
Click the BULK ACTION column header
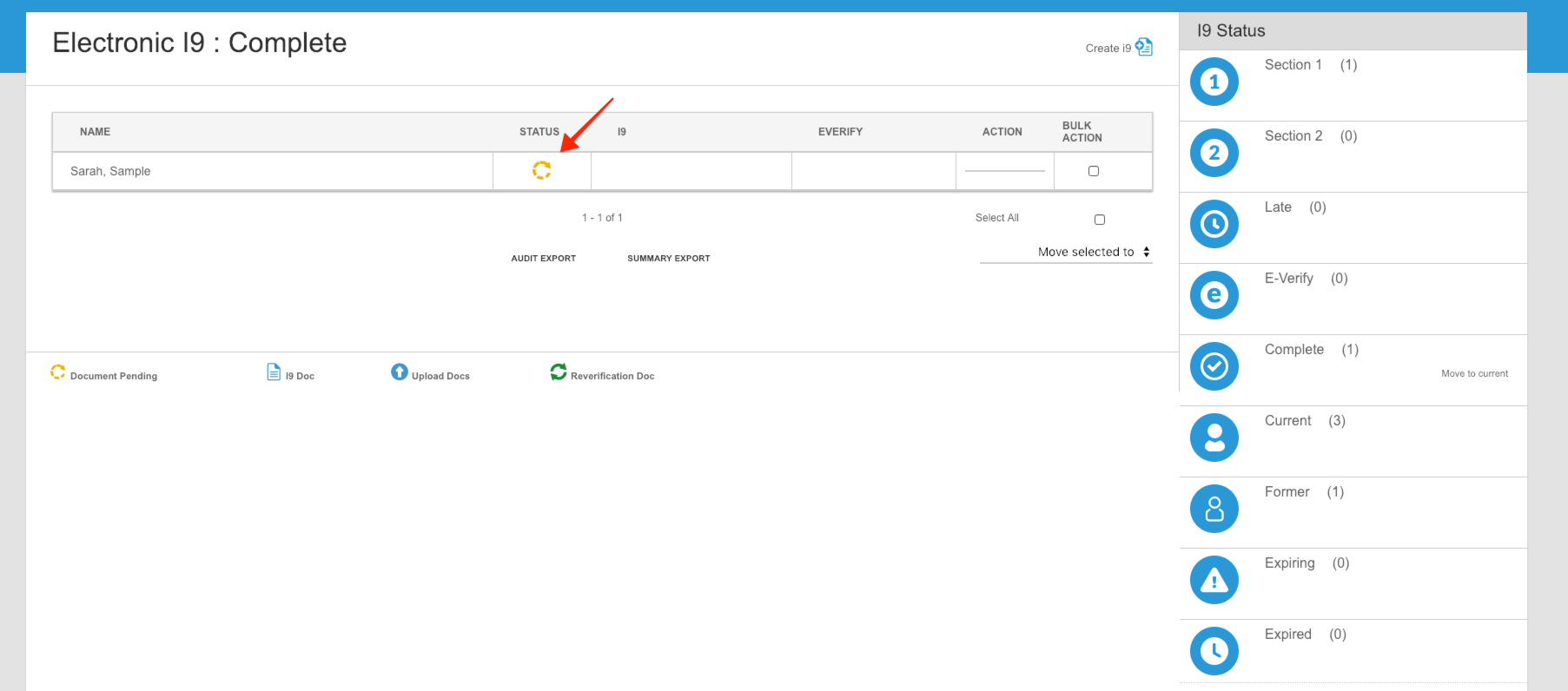pos(1082,132)
